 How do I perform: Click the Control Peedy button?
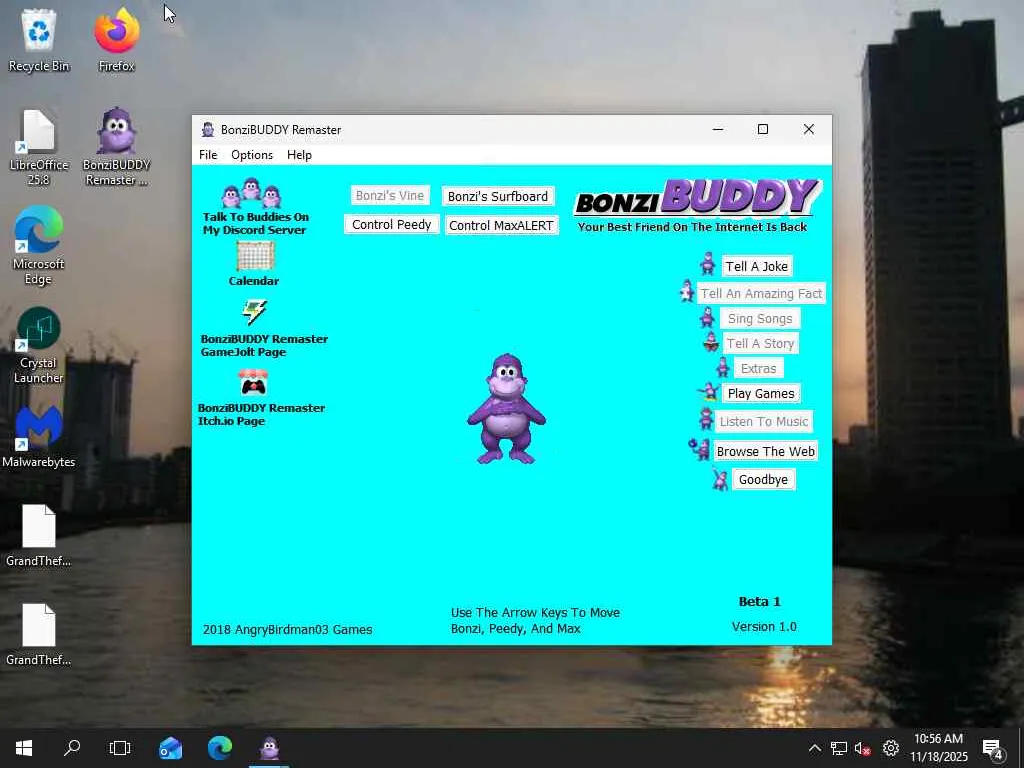tap(391, 225)
